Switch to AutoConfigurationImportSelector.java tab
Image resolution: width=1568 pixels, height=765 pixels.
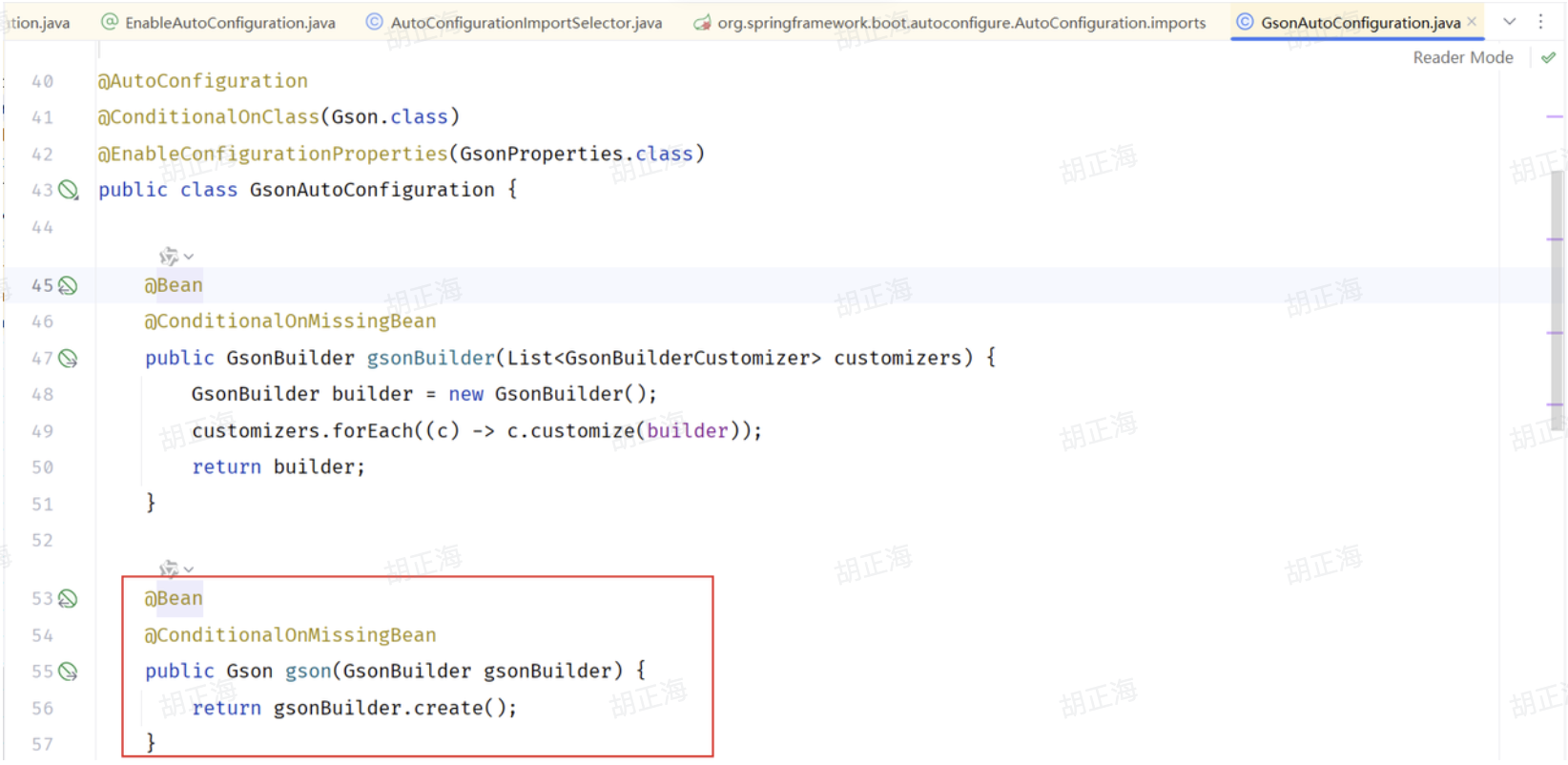point(526,23)
